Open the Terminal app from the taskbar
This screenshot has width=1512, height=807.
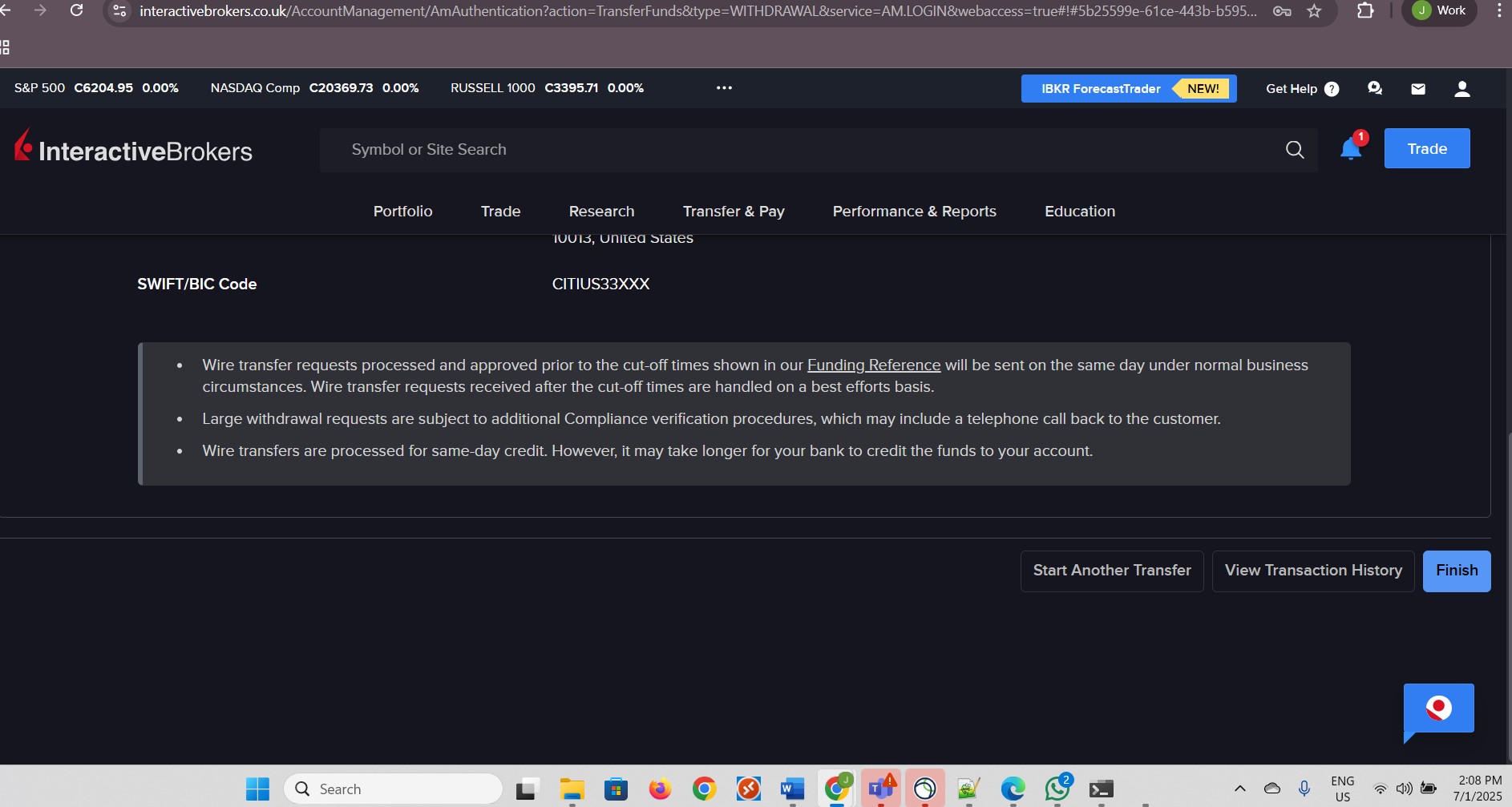[x=1102, y=789]
